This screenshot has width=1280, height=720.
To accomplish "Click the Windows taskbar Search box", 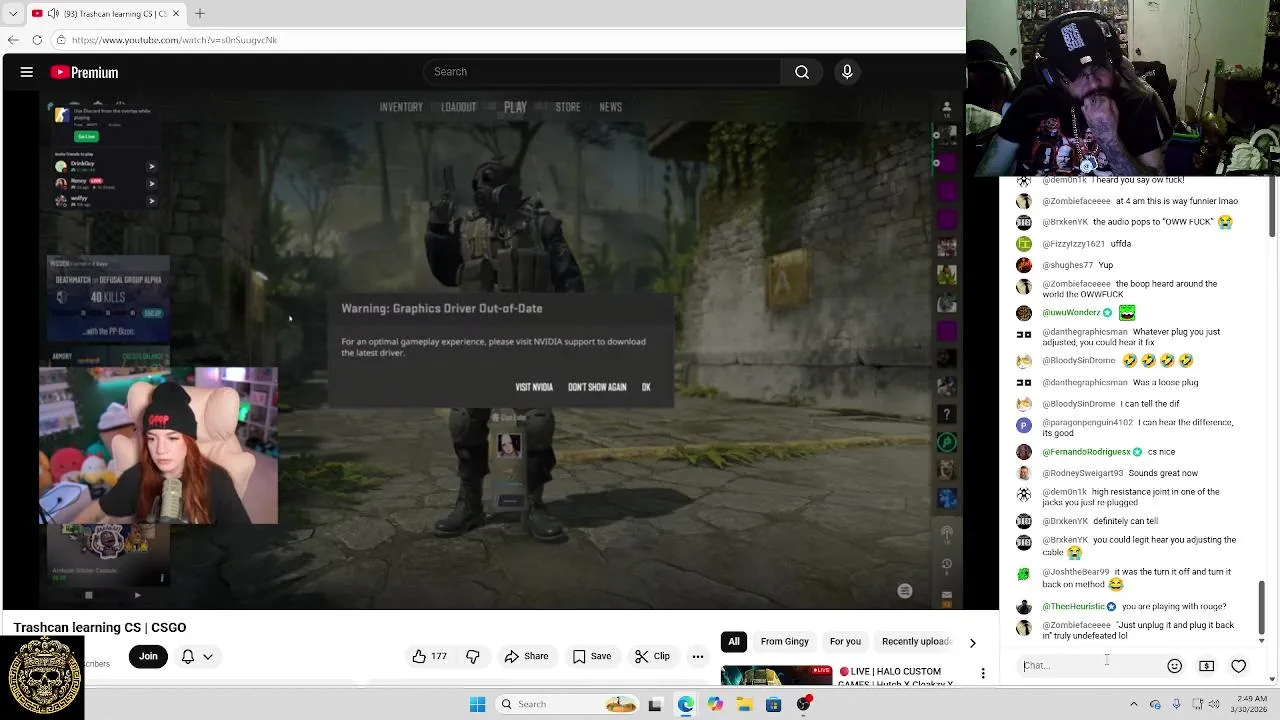I will pyautogui.click(x=568, y=704).
